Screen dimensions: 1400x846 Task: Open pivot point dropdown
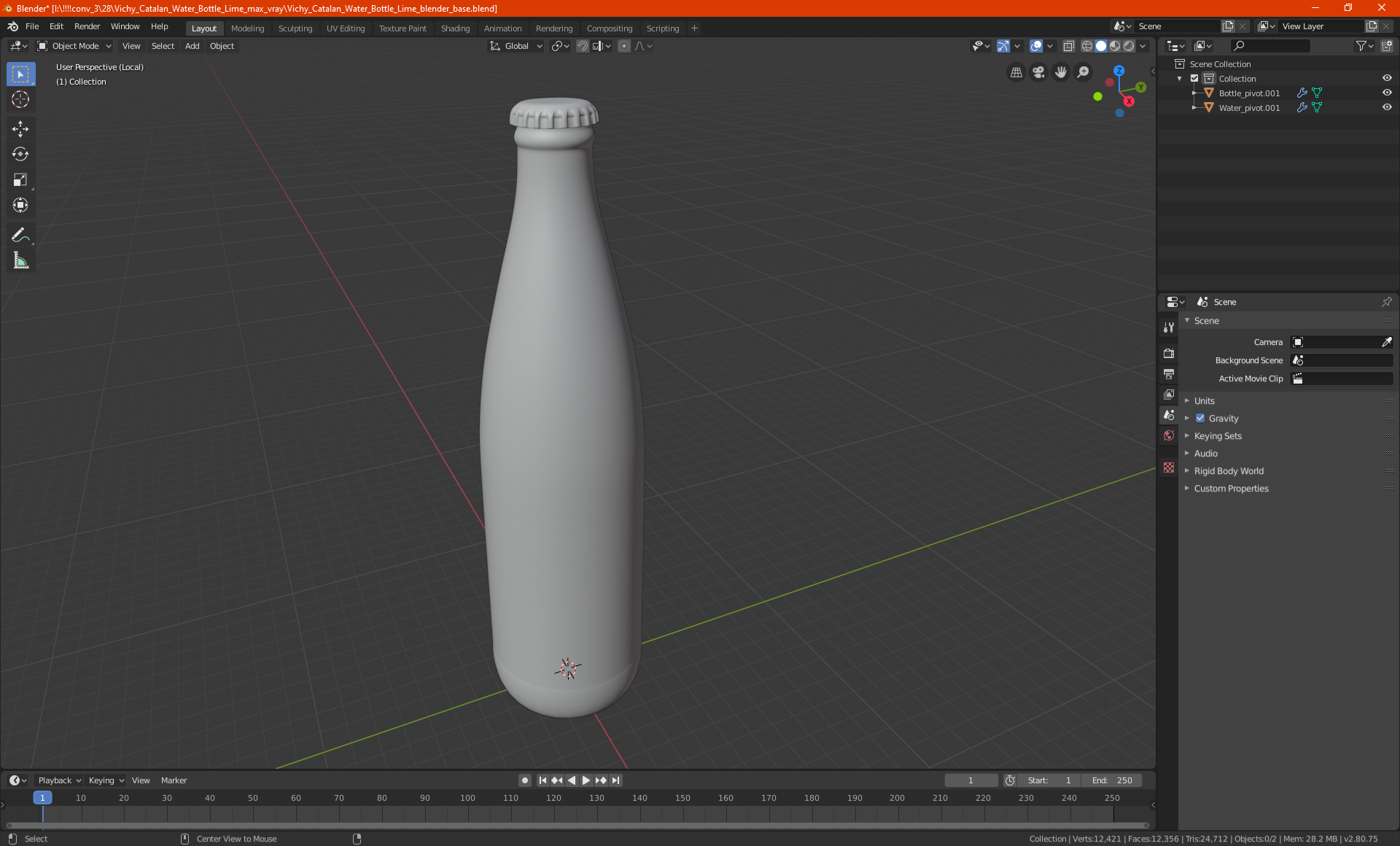click(x=560, y=46)
